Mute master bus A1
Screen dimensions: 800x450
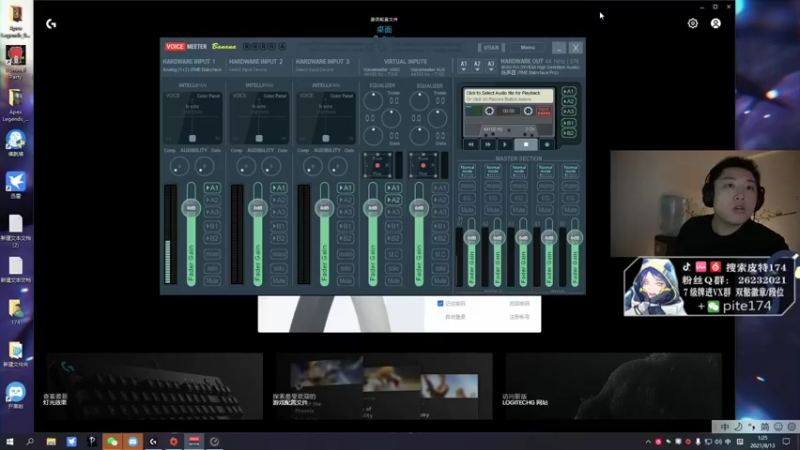pyautogui.click(x=467, y=210)
